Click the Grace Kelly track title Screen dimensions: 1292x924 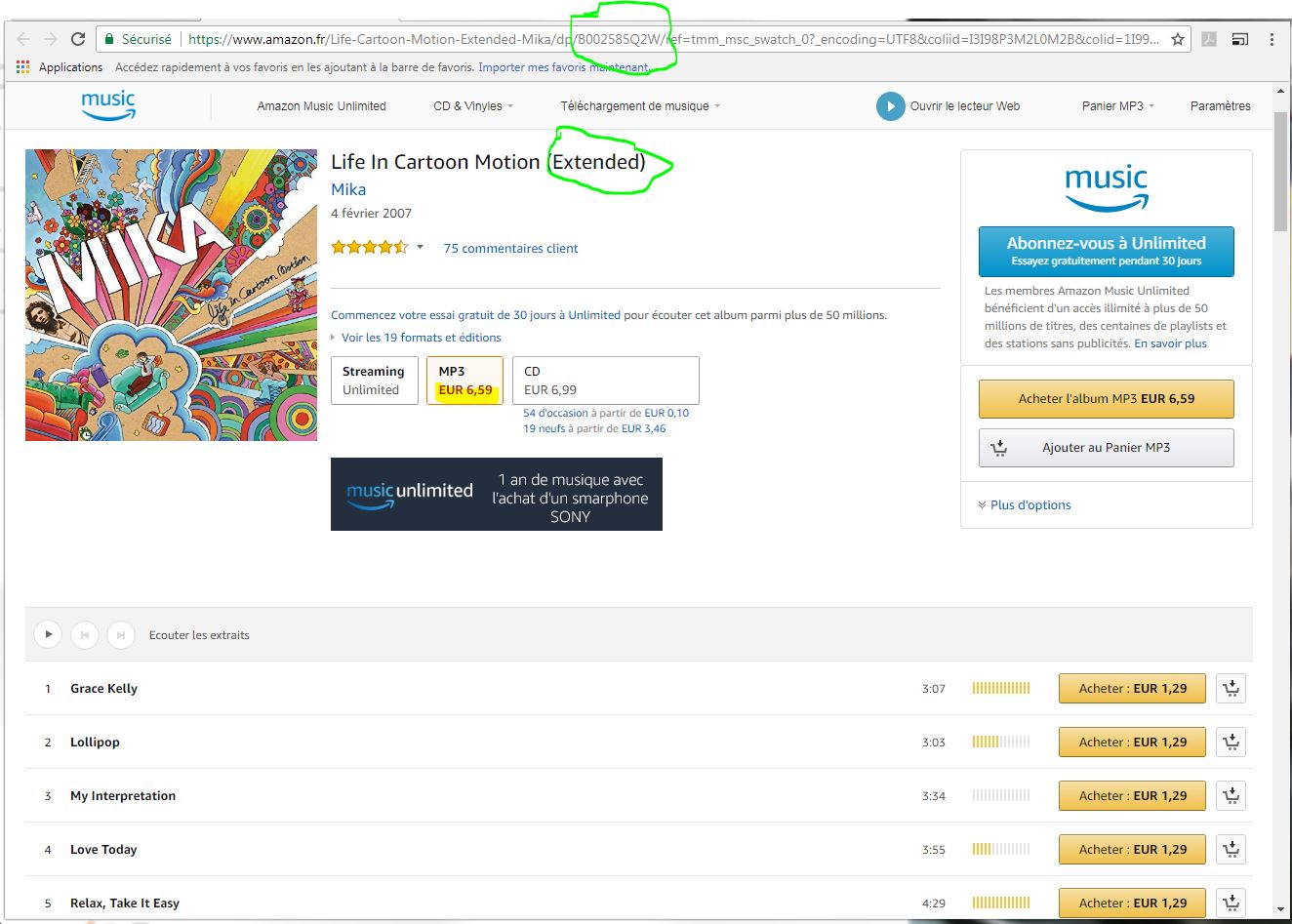pos(103,689)
